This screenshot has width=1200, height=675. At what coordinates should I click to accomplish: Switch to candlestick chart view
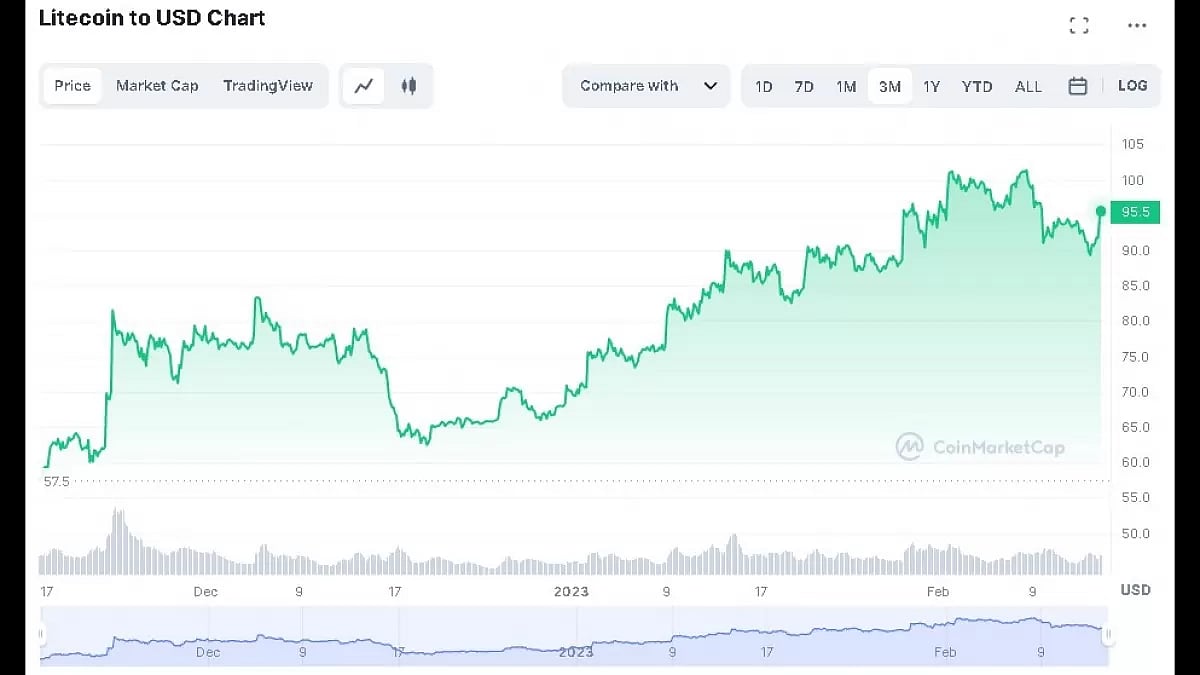408,86
